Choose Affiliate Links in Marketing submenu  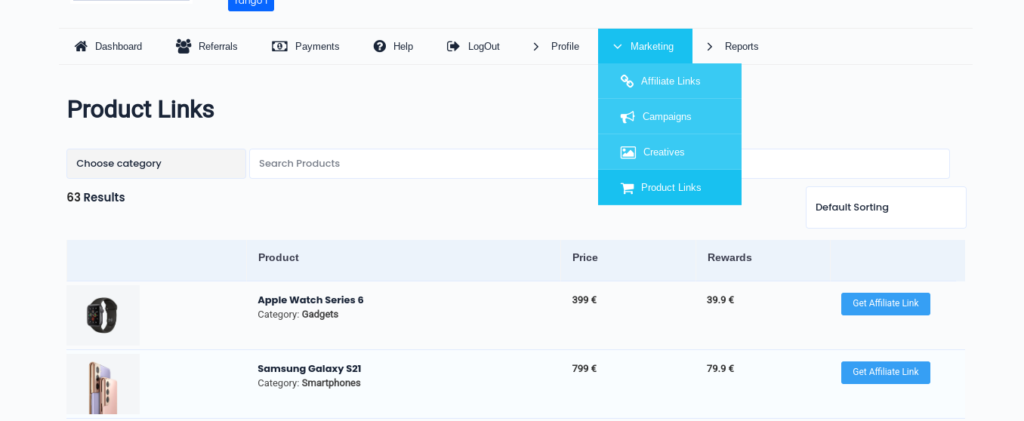(x=670, y=81)
